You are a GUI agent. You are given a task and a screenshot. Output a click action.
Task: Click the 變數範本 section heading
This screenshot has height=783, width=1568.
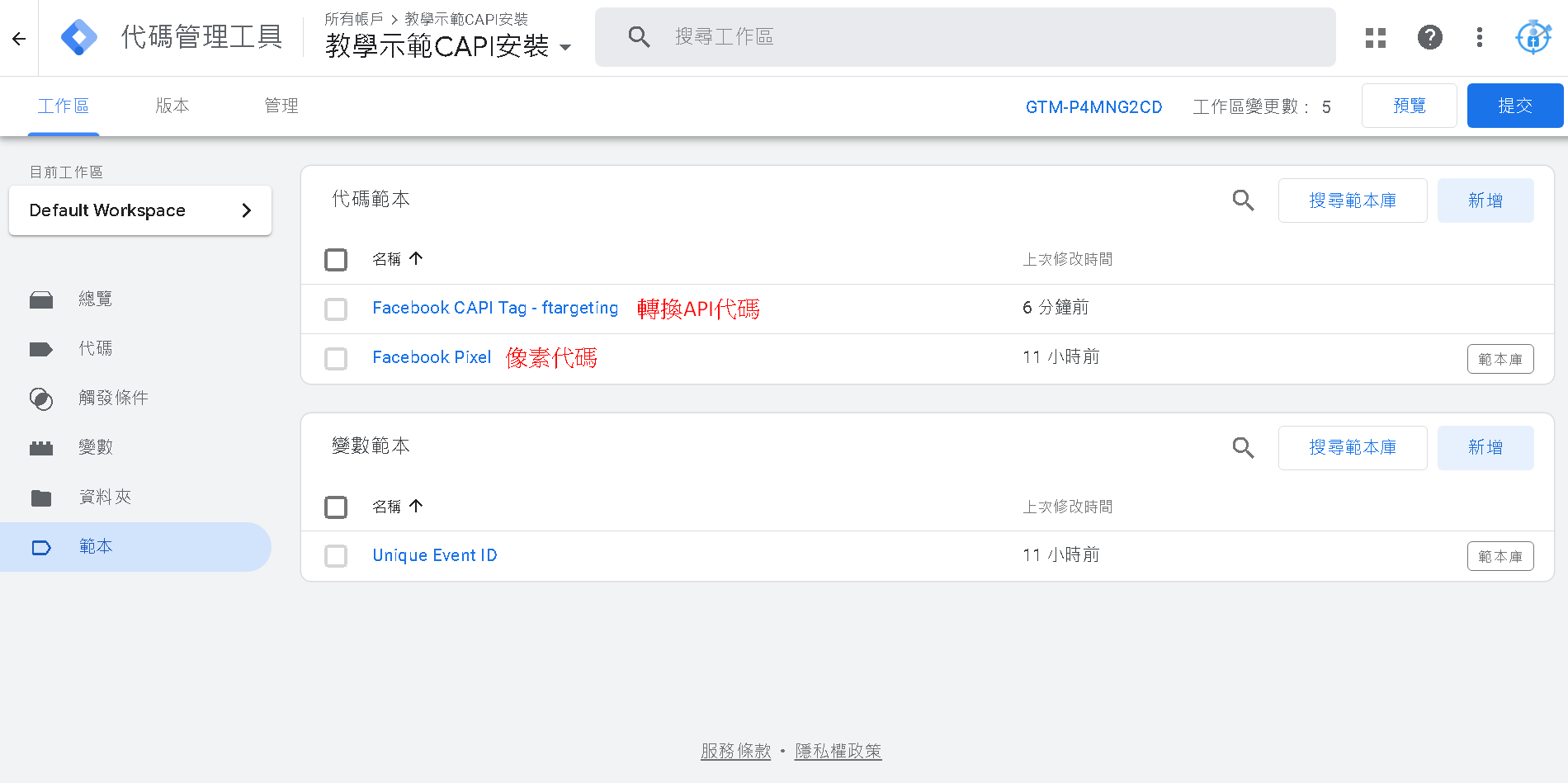click(371, 446)
